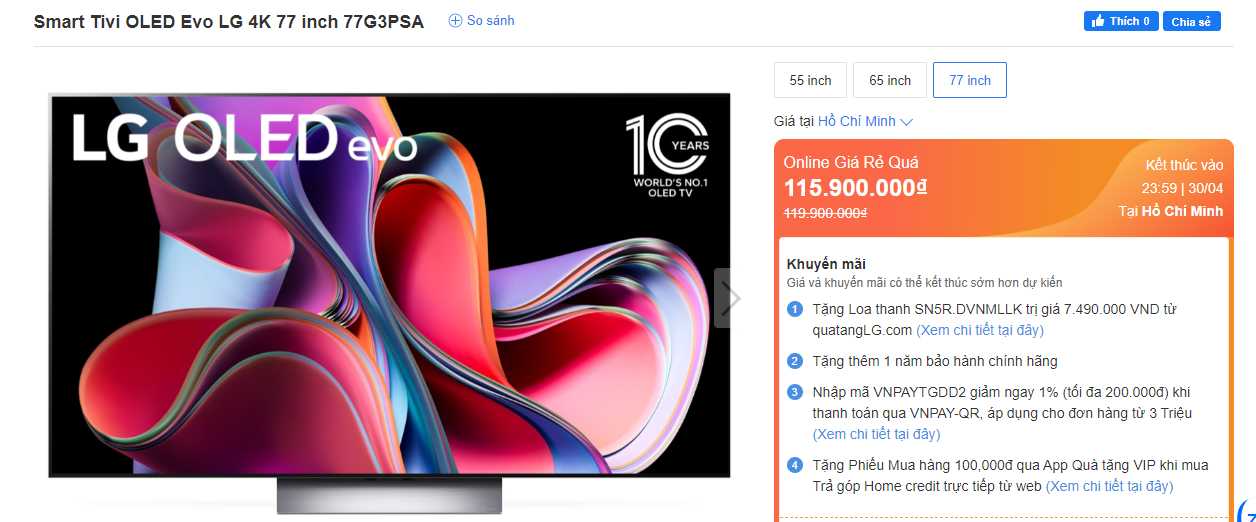Select the 77 inch size option
Screen dimensions: 1256x522
[970, 80]
